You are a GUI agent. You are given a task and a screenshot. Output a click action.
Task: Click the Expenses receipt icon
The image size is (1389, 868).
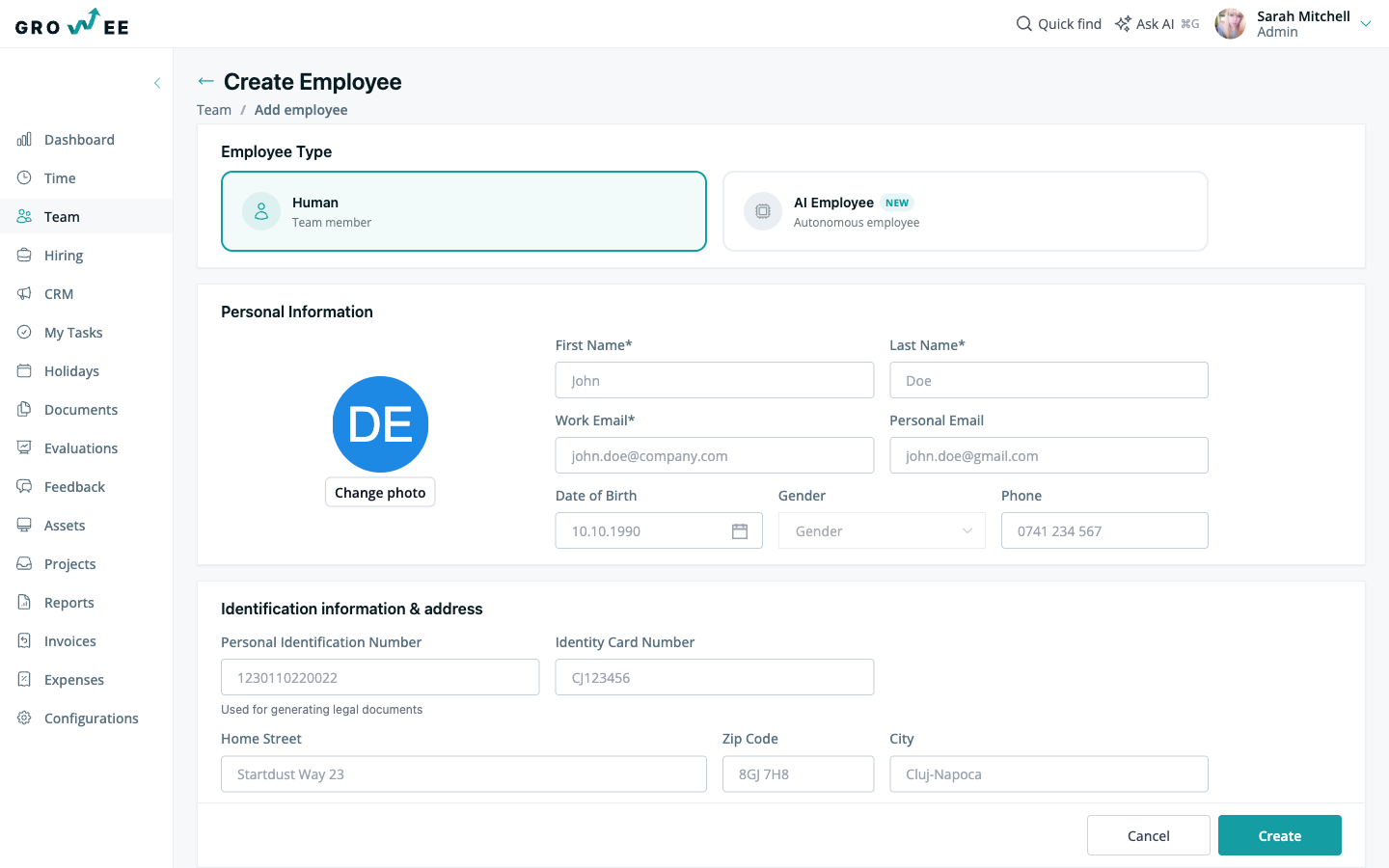coord(24,680)
